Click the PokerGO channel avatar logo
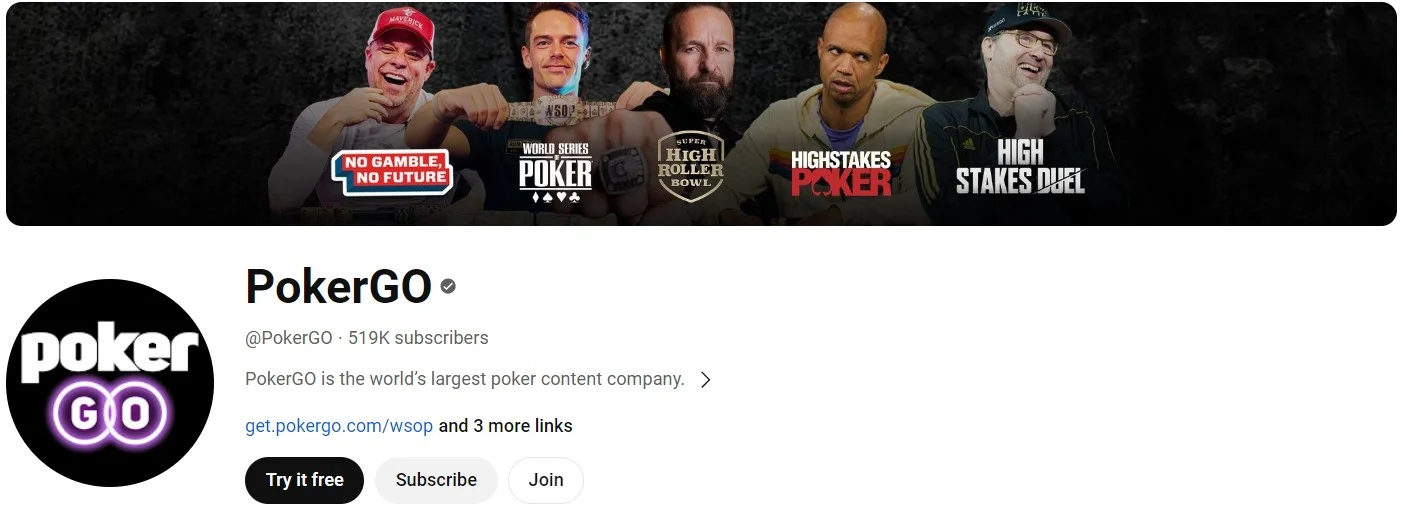This screenshot has width=1403, height=506. tap(110, 383)
